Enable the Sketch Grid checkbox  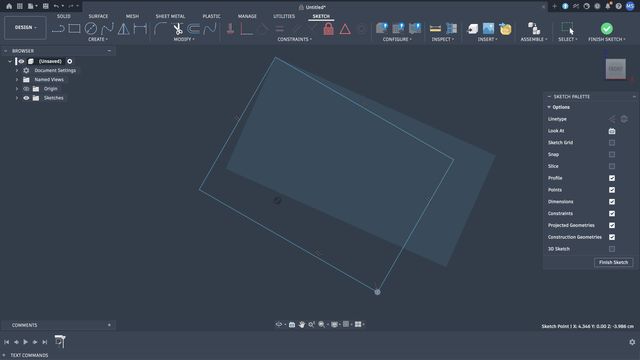(611, 142)
